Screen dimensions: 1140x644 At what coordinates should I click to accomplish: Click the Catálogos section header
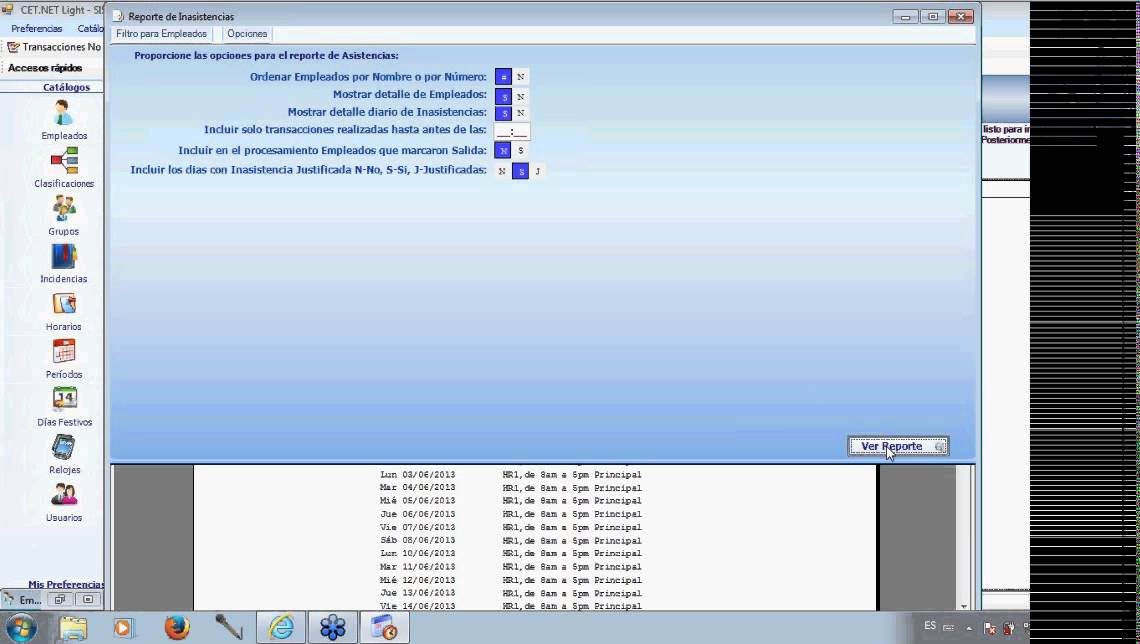pyautogui.click(x=66, y=87)
